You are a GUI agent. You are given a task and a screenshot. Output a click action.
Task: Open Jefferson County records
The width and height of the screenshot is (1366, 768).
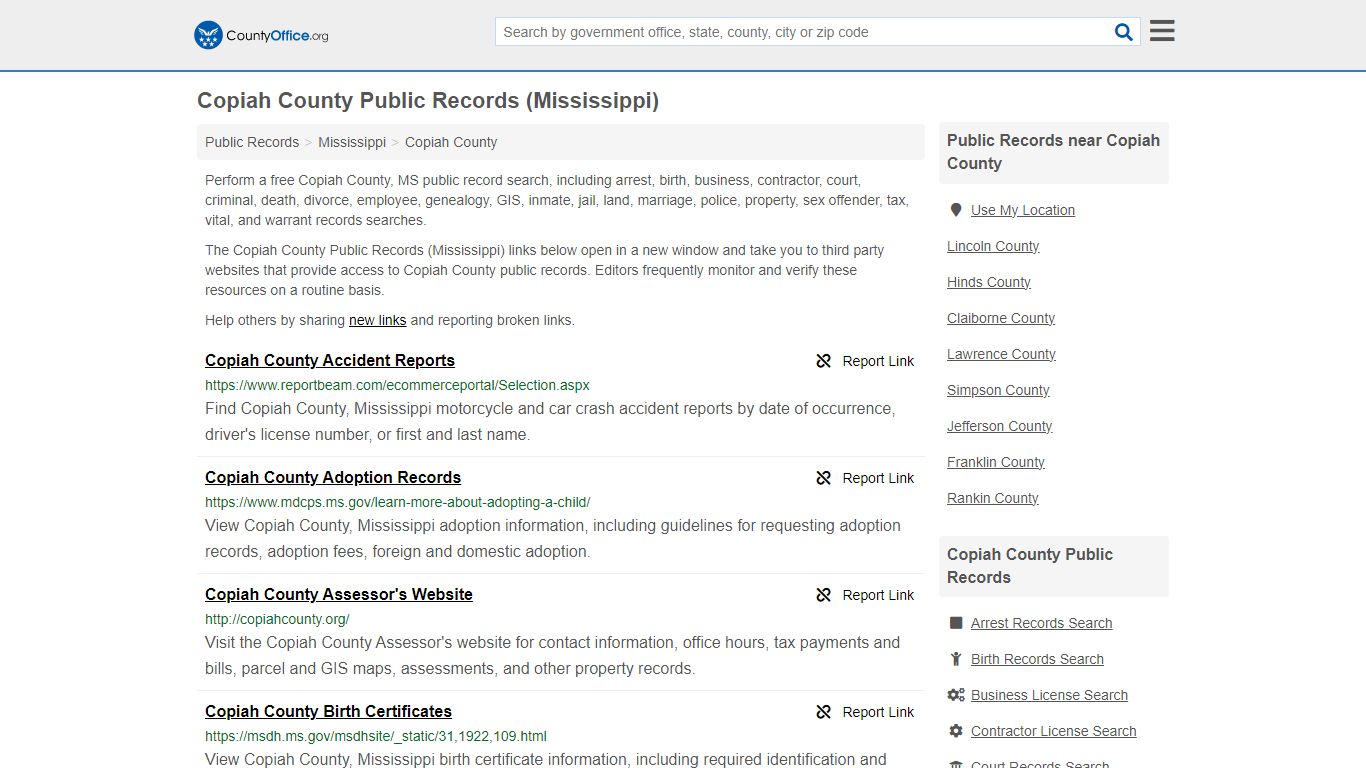pos(1000,426)
